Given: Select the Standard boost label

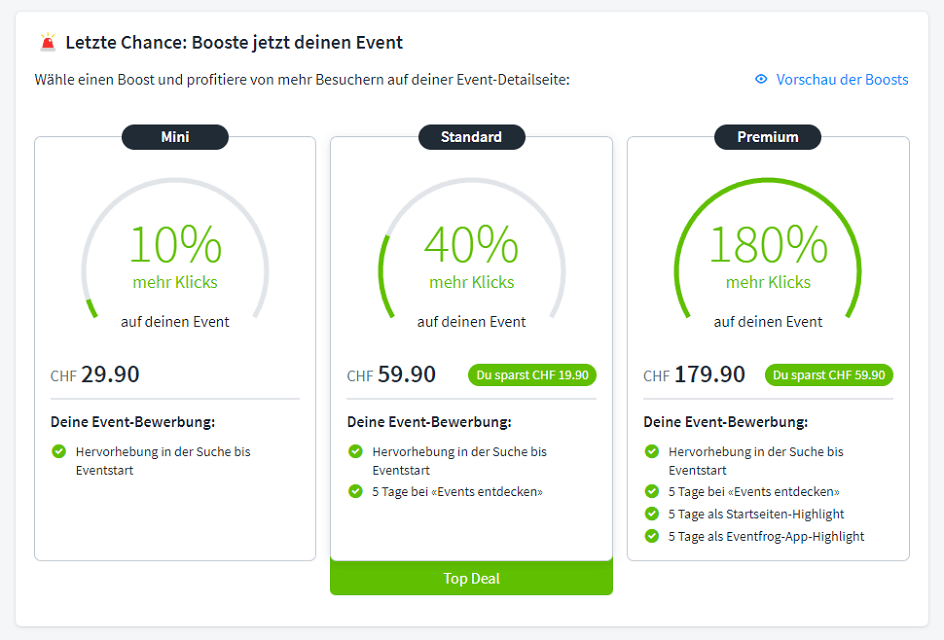Looking at the screenshot, I should 471,137.
